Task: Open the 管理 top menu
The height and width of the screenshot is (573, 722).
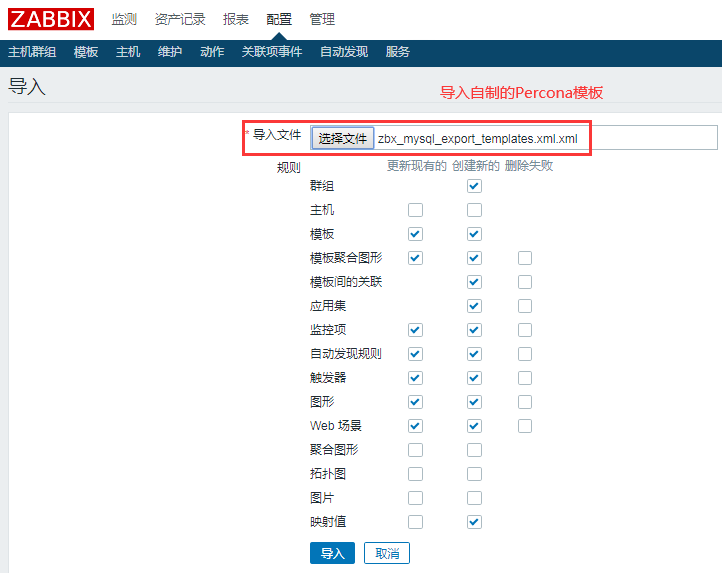Action: pos(322,19)
